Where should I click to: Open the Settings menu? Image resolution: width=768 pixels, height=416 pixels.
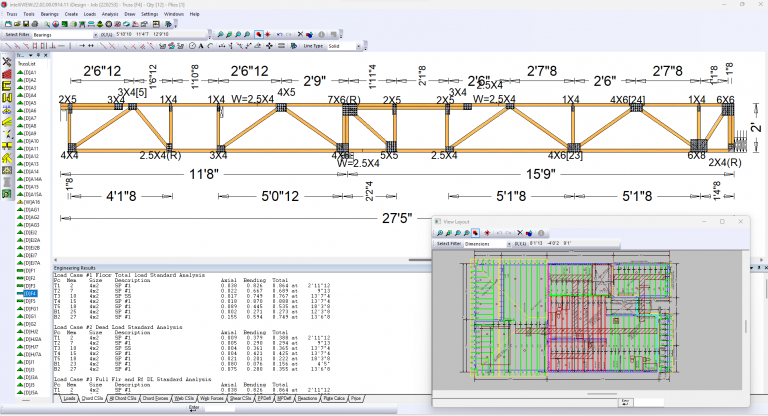coord(149,14)
